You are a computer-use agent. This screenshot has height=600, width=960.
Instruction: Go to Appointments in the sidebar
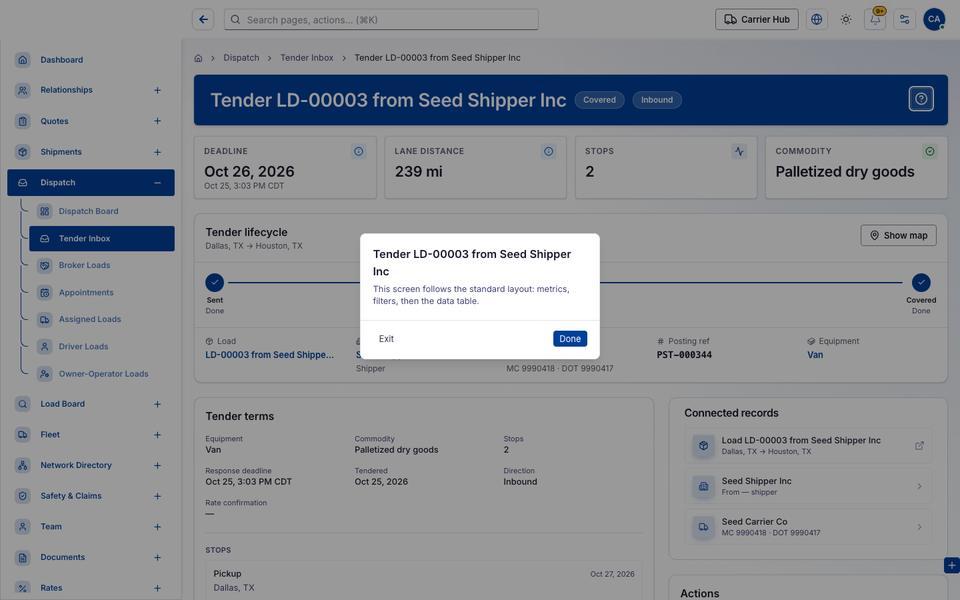coord(102,293)
